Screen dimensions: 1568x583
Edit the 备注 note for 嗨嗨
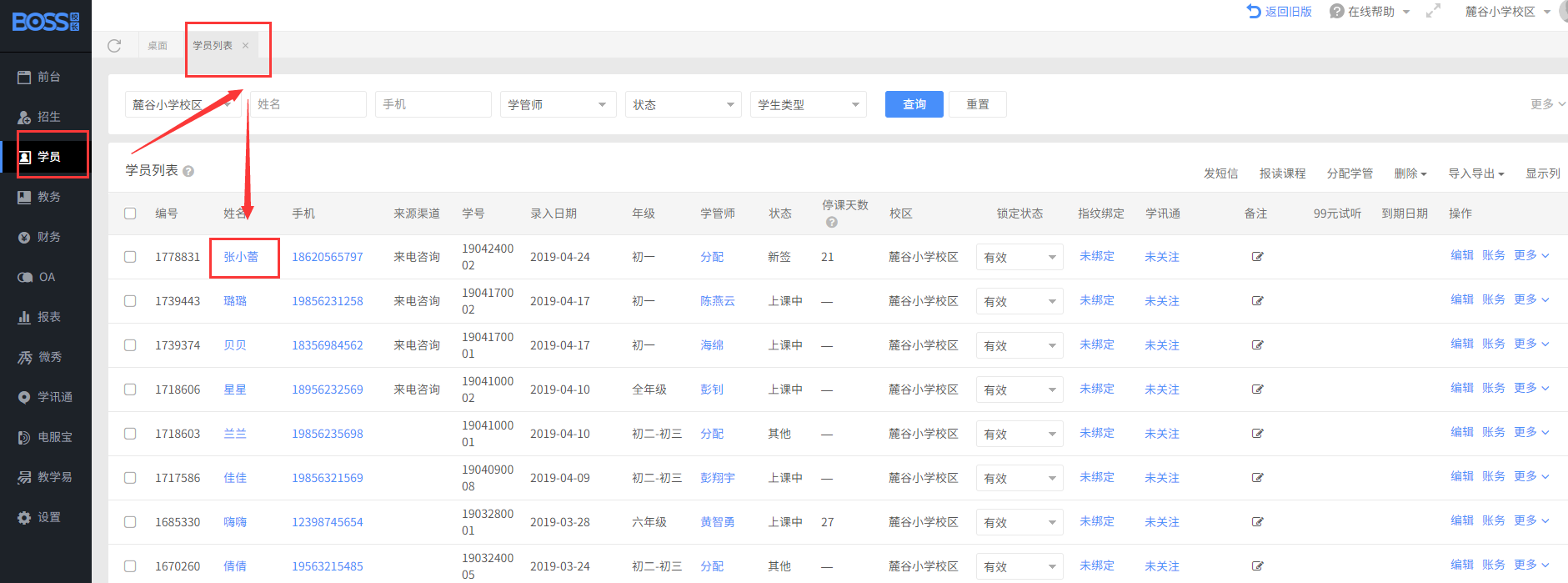click(1258, 522)
